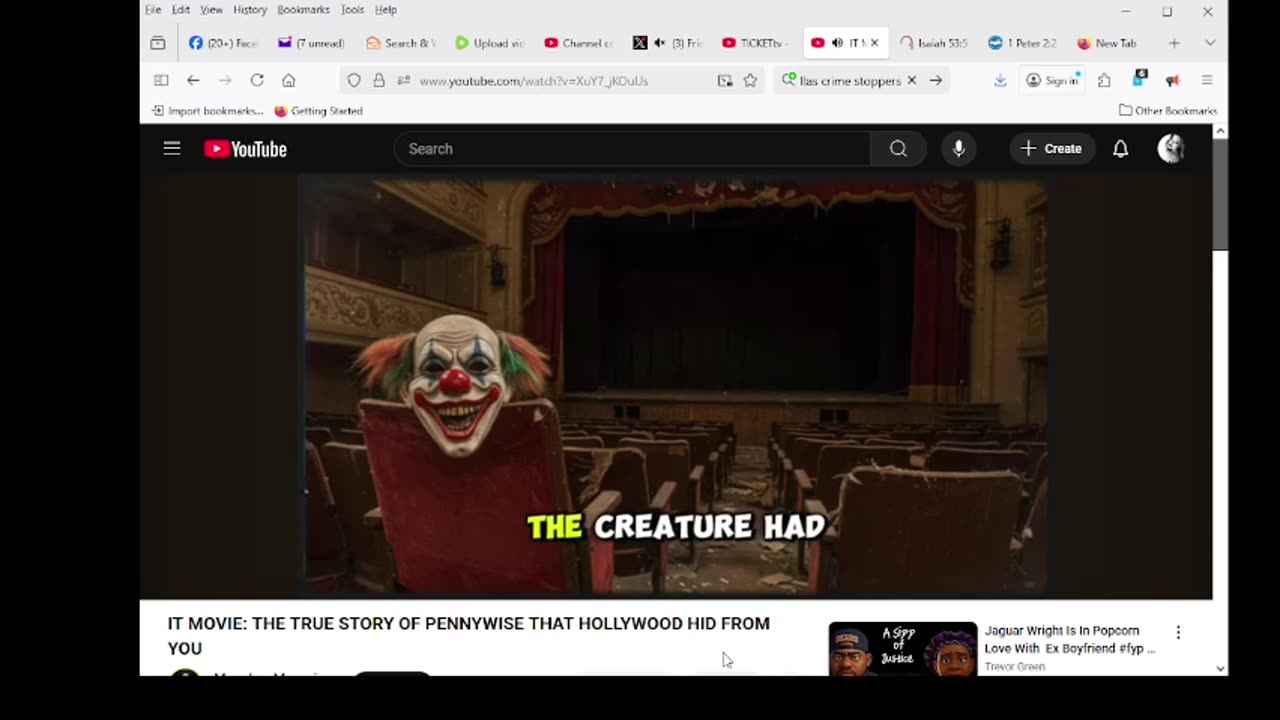Open the megaphone toolbar extension
This screenshot has width=1280, height=720.
[x=1173, y=80]
